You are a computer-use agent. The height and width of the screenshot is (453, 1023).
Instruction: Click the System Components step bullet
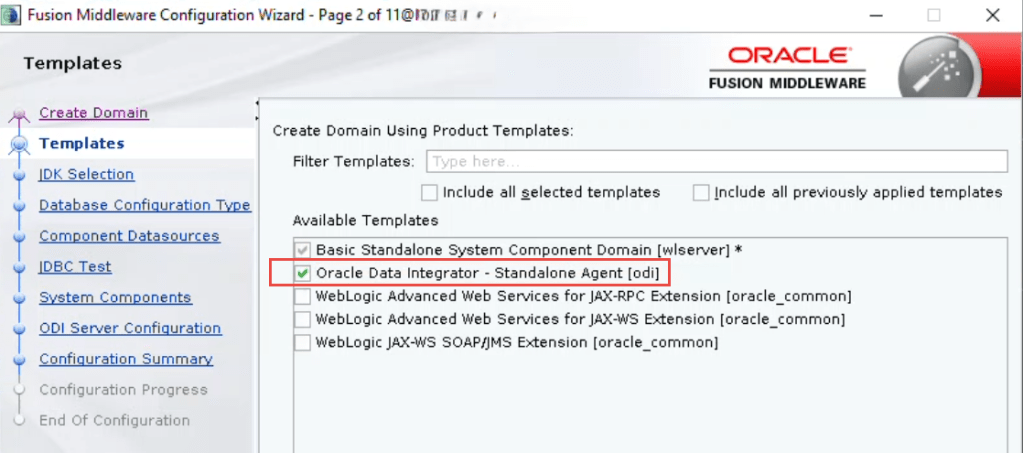pos(21,298)
